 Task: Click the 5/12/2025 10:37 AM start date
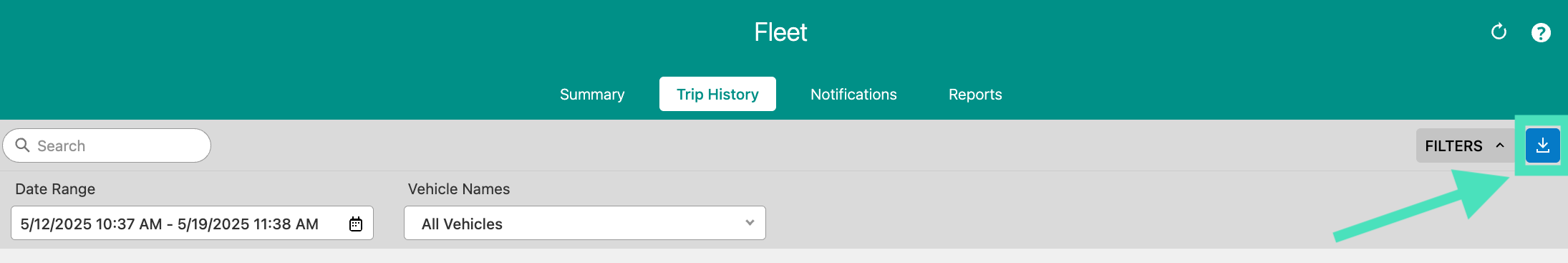(91, 224)
